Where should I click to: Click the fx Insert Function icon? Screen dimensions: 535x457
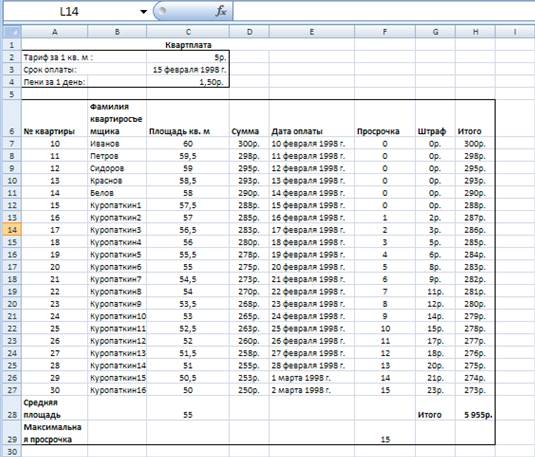221,12
